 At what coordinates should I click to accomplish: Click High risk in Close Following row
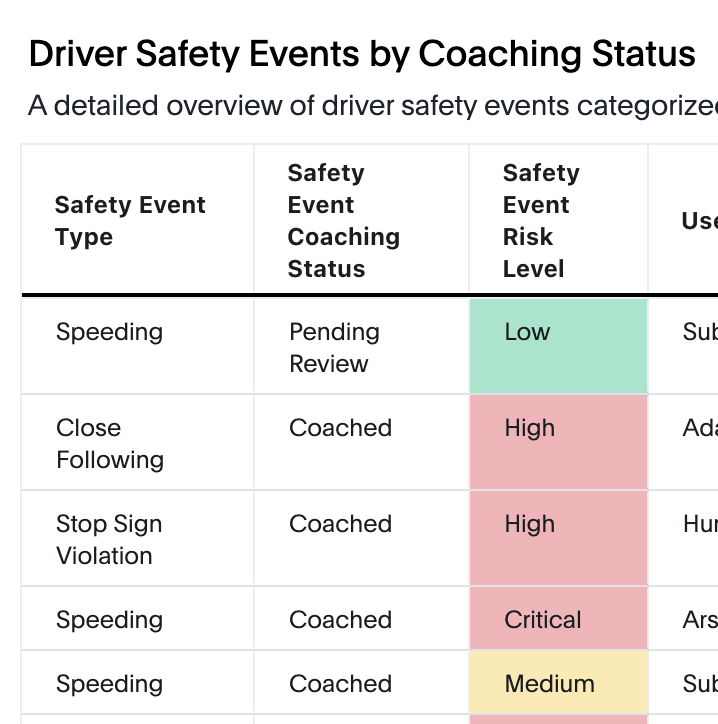pos(558,441)
